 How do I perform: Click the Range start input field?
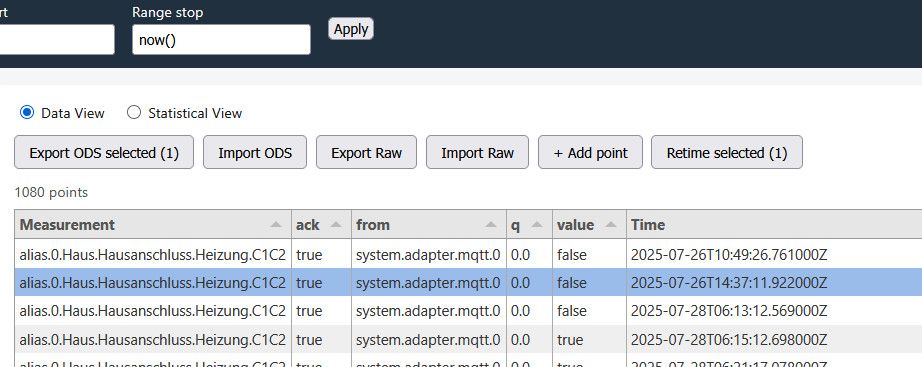57,39
